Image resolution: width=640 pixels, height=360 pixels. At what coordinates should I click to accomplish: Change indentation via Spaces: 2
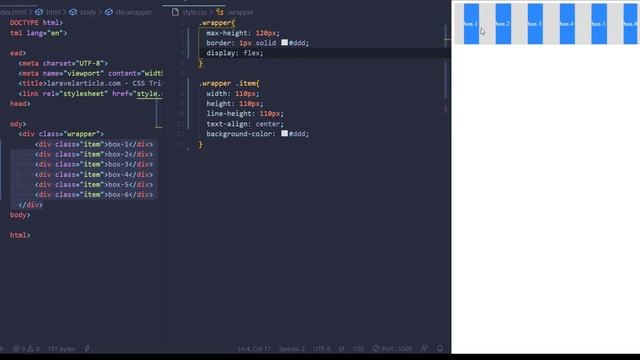pos(292,349)
